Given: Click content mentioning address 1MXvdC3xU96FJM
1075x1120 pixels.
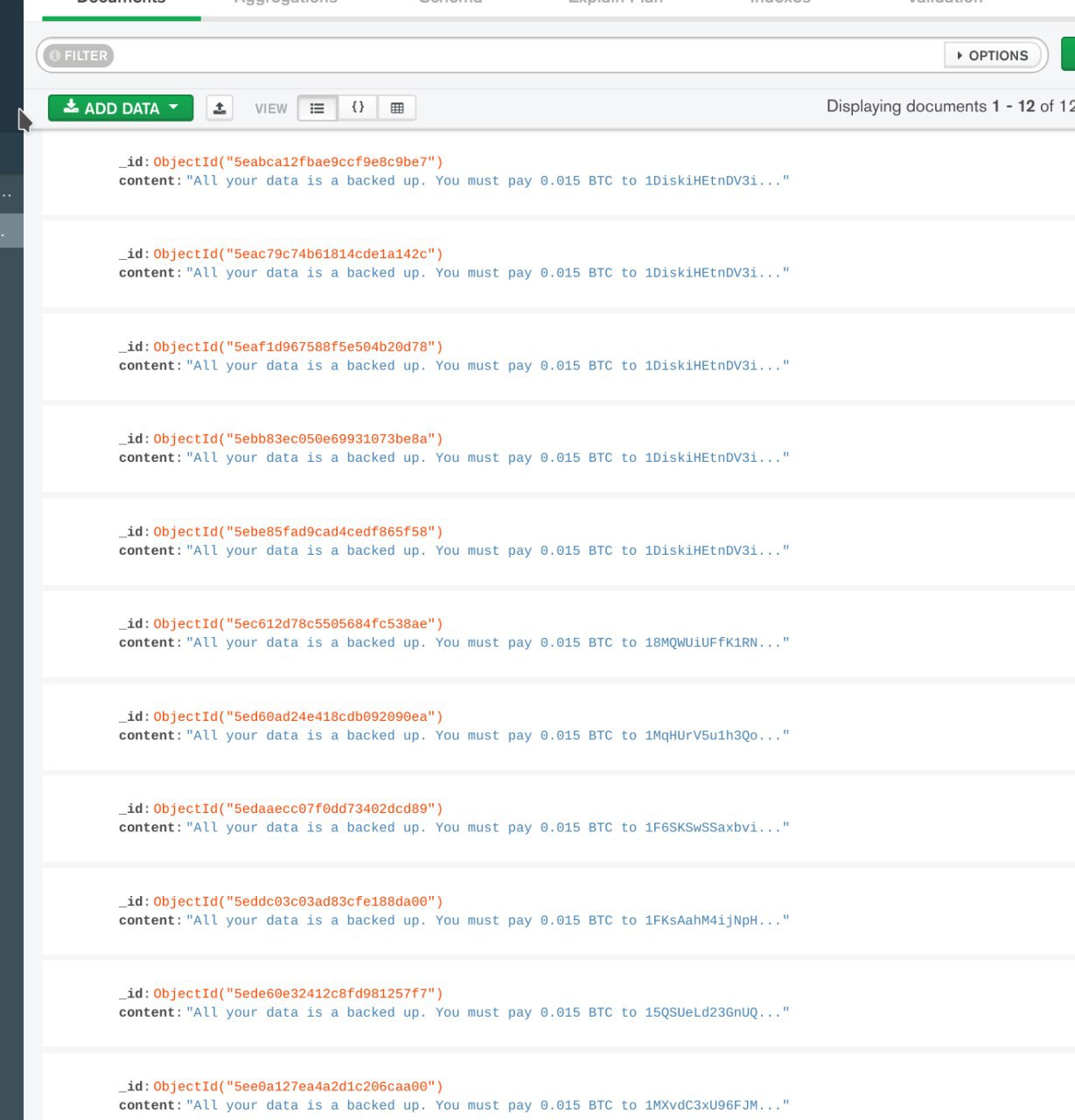Looking at the screenshot, I should pyautogui.click(x=488, y=1104).
